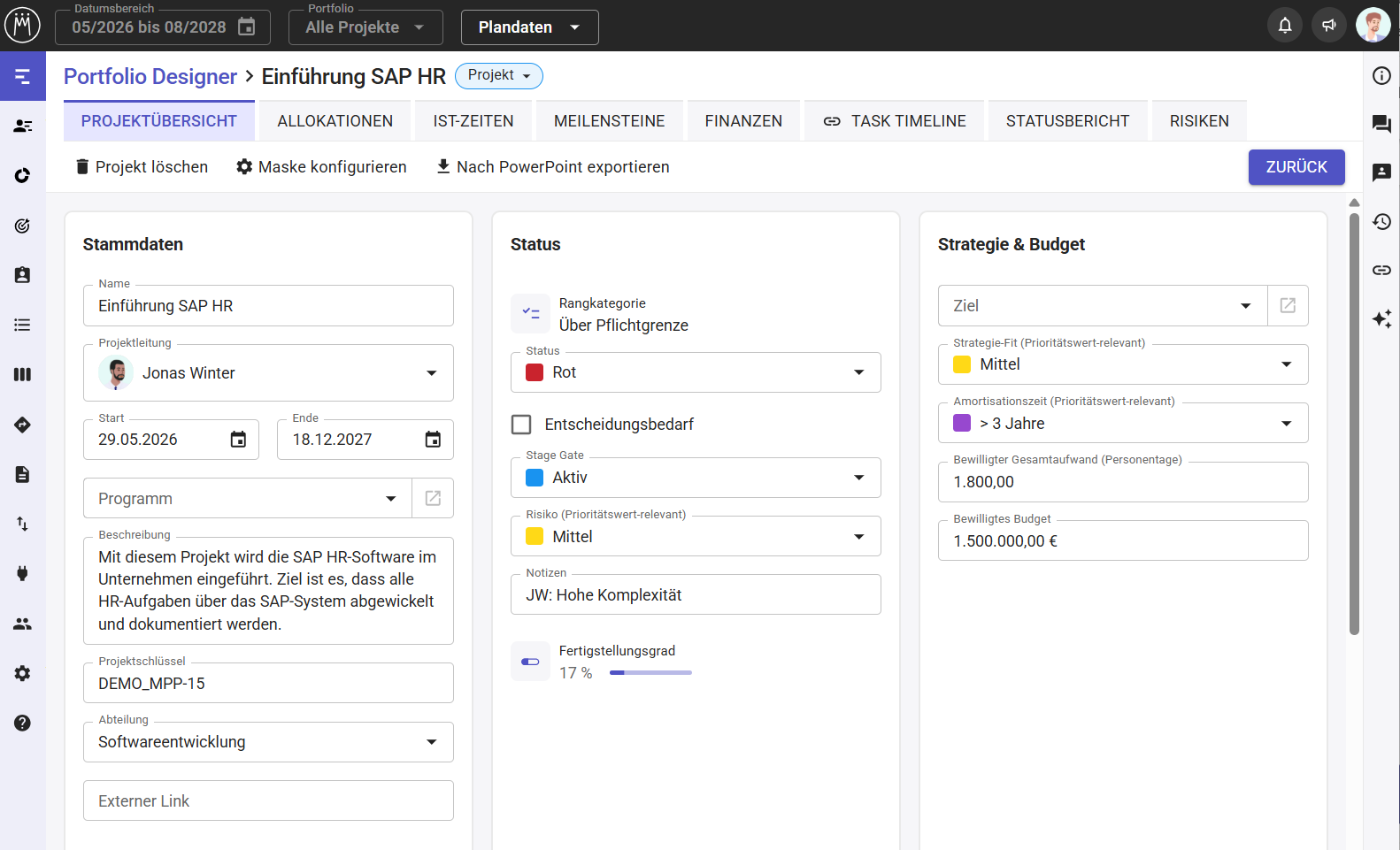Switch to the Projektübersicht tab
1400x850 pixels.
coord(159,121)
